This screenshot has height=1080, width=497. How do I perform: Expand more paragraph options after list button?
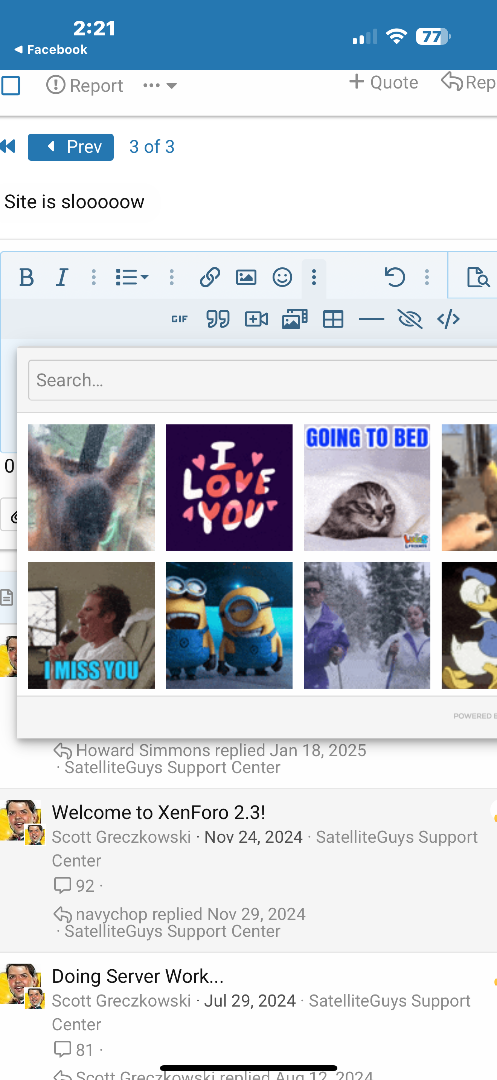tap(171, 278)
